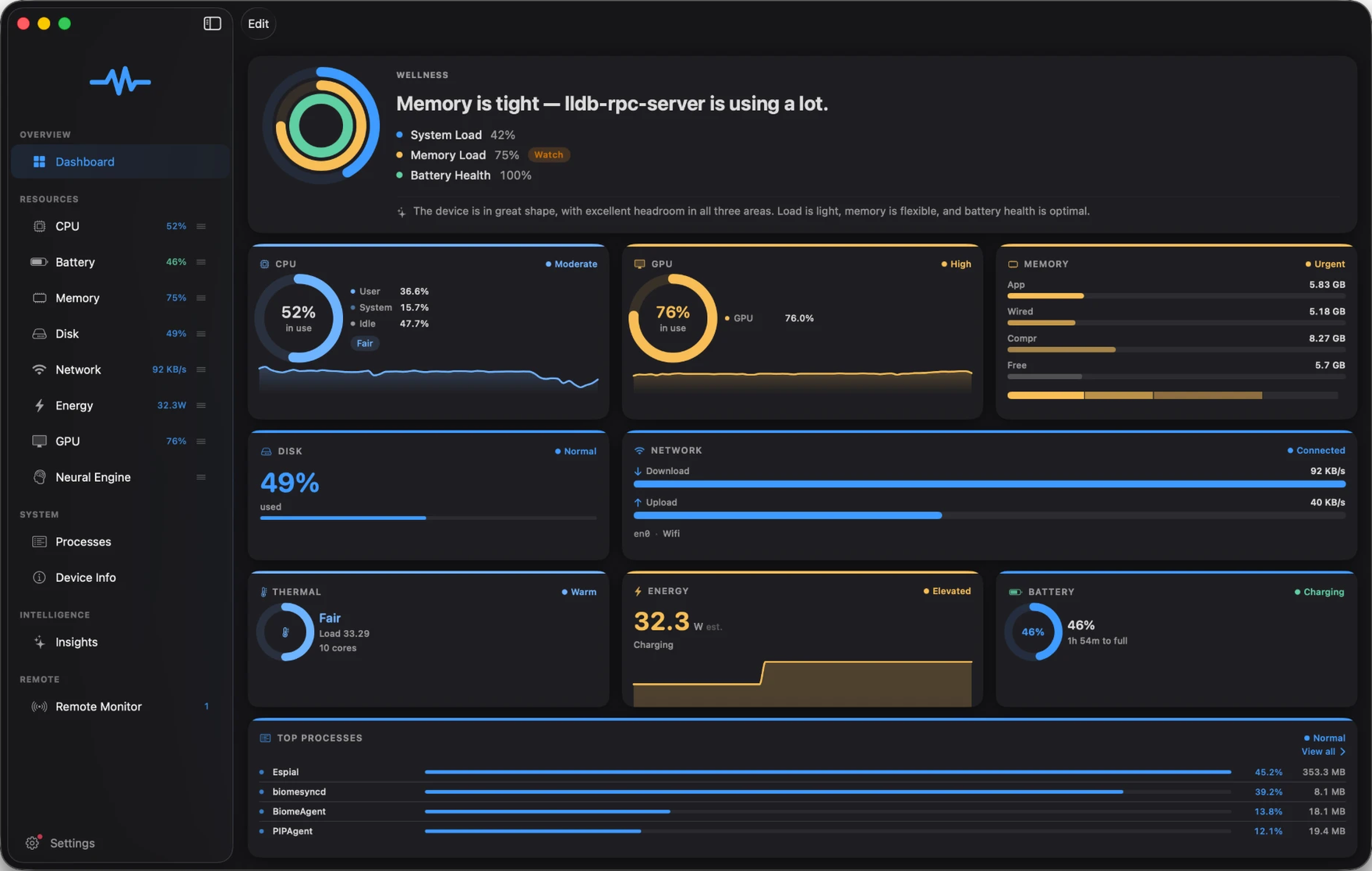Click the GPU card display icon
1372x871 pixels.
(639, 264)
